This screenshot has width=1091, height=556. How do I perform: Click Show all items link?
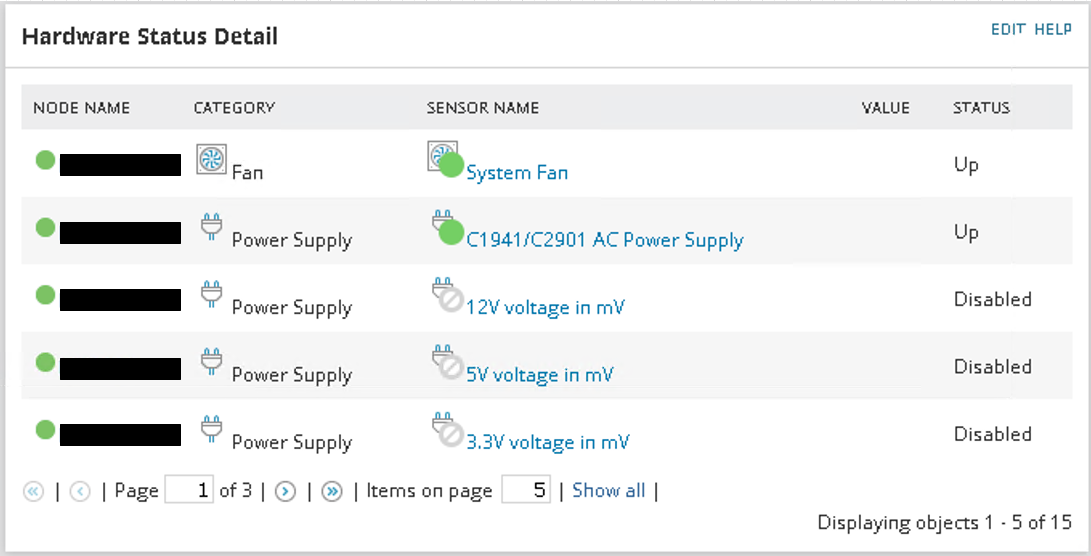click(608, 490)
